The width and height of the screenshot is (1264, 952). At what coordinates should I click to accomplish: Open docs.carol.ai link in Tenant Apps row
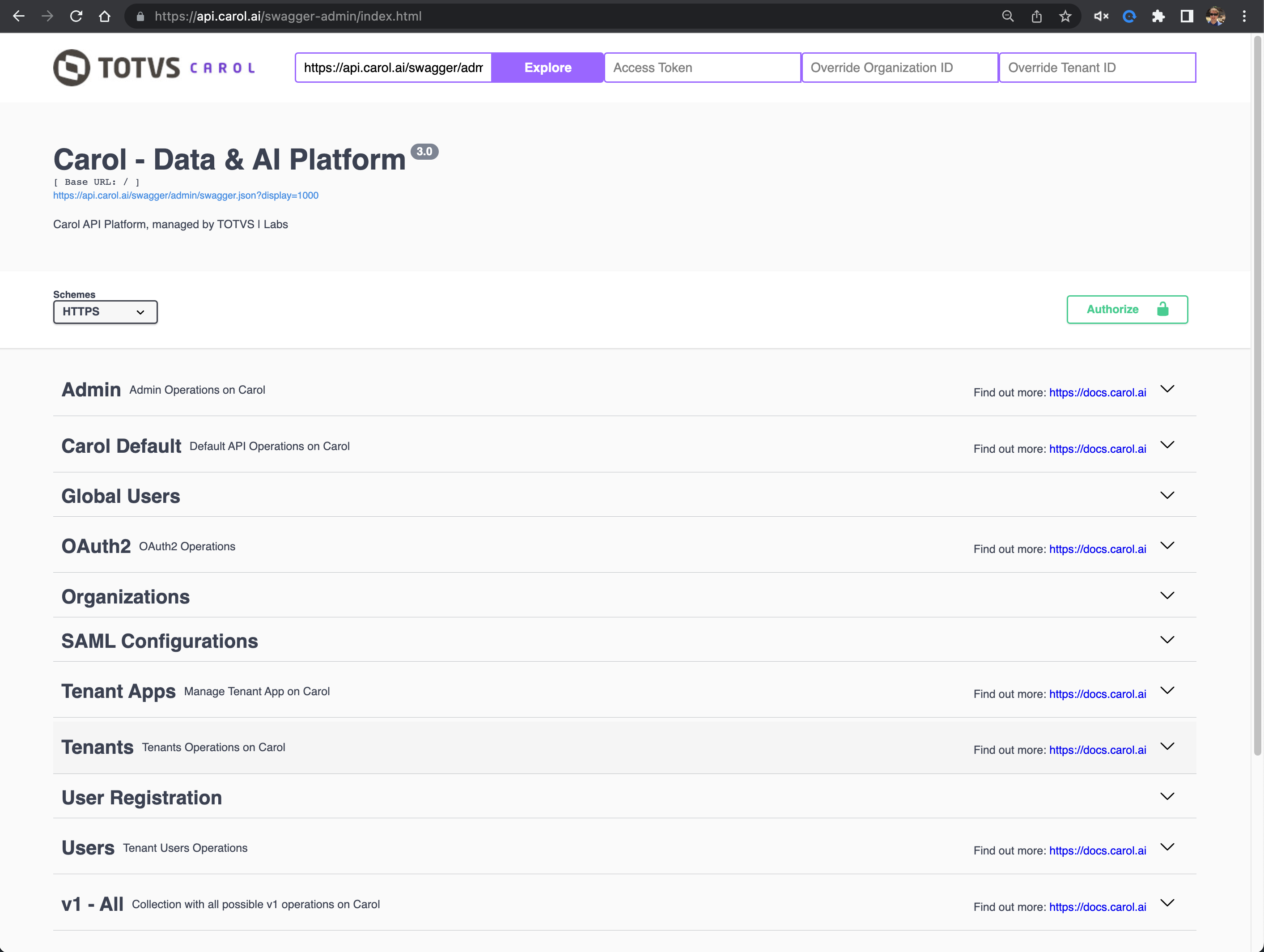[1098, 694]
